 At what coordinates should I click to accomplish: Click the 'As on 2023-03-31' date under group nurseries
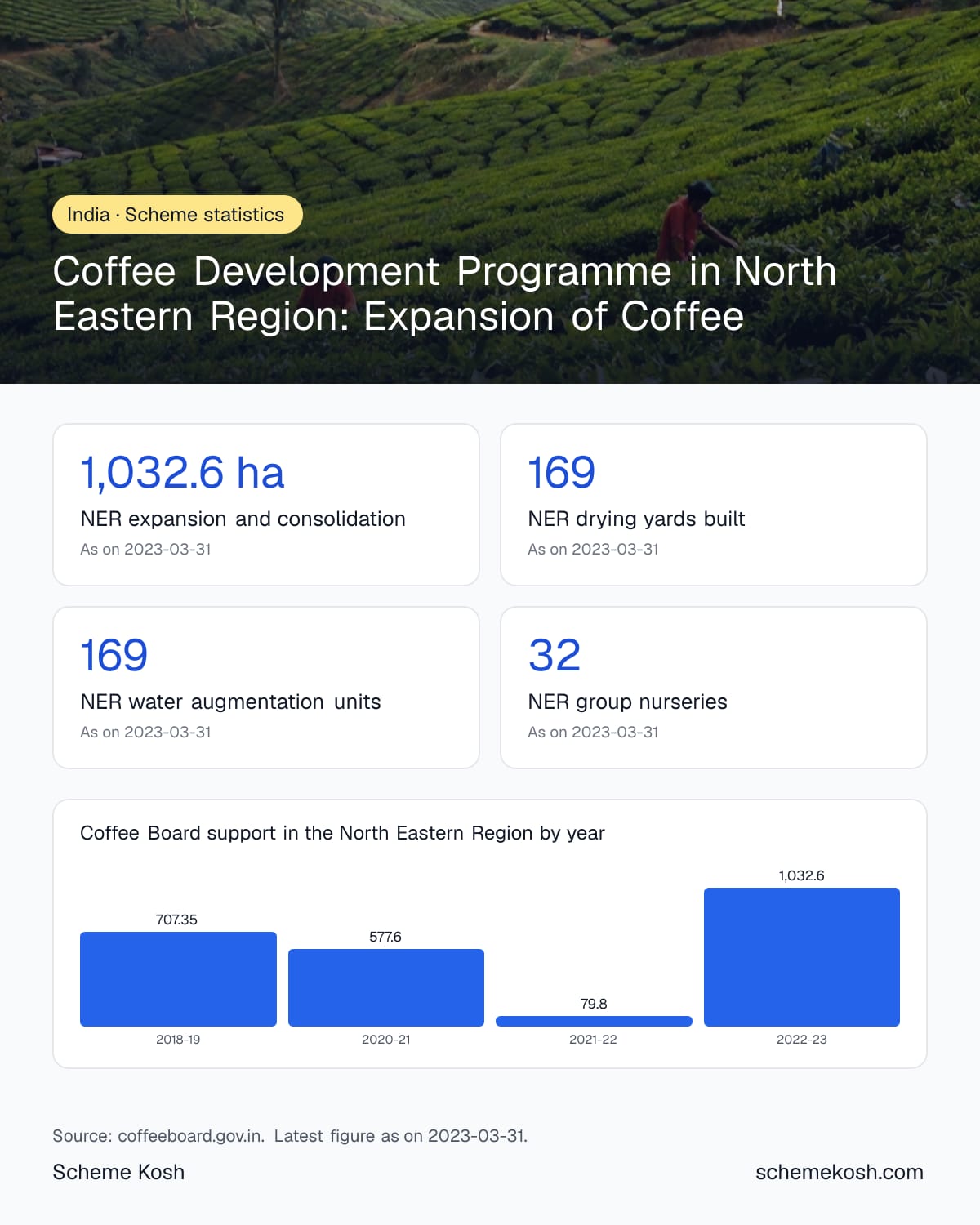[593, 732]
